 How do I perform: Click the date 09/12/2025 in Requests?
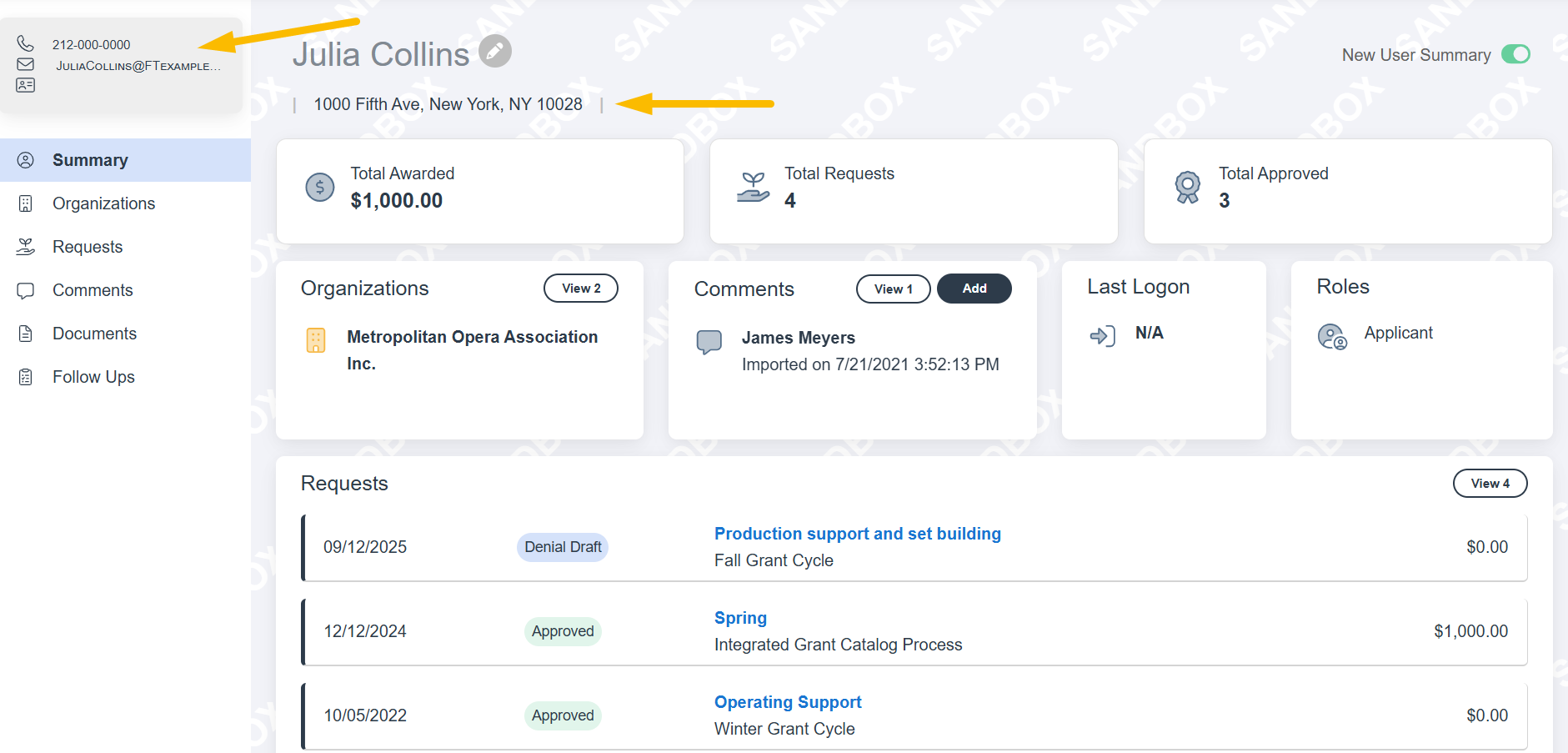(365, 547)
